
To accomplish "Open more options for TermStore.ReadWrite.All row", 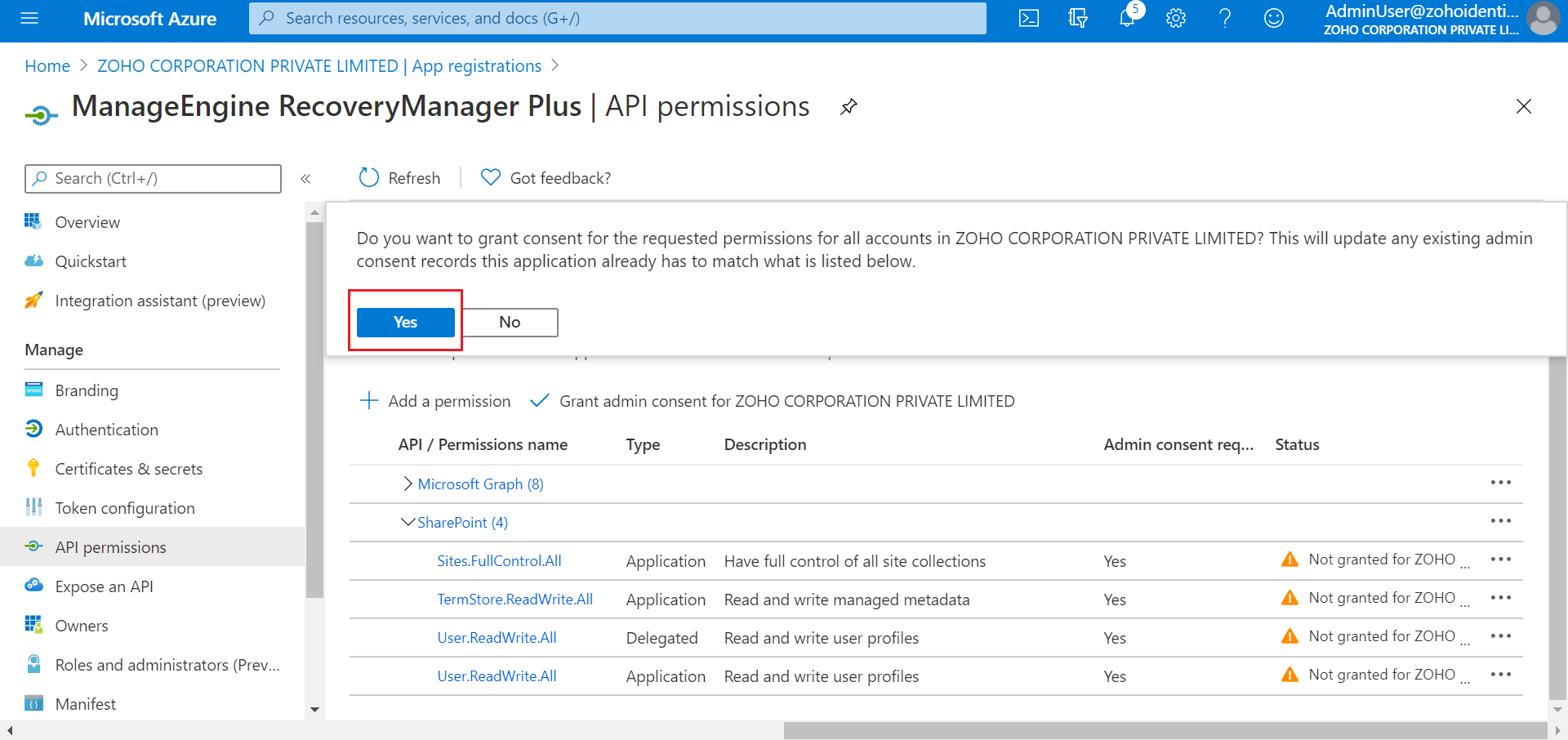I will coord(1500,598).
